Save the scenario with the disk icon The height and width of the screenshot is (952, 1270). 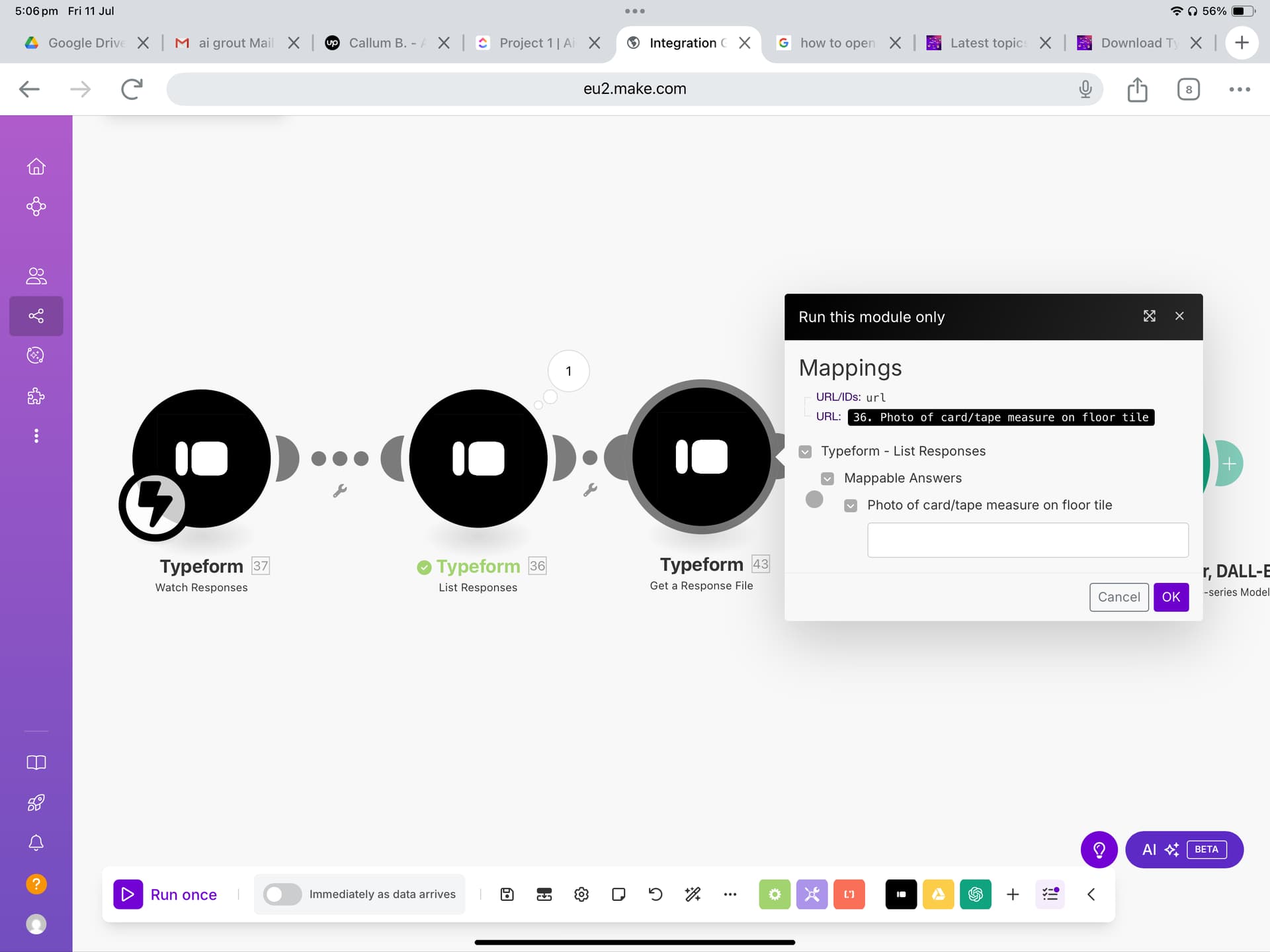coord(507,894)
